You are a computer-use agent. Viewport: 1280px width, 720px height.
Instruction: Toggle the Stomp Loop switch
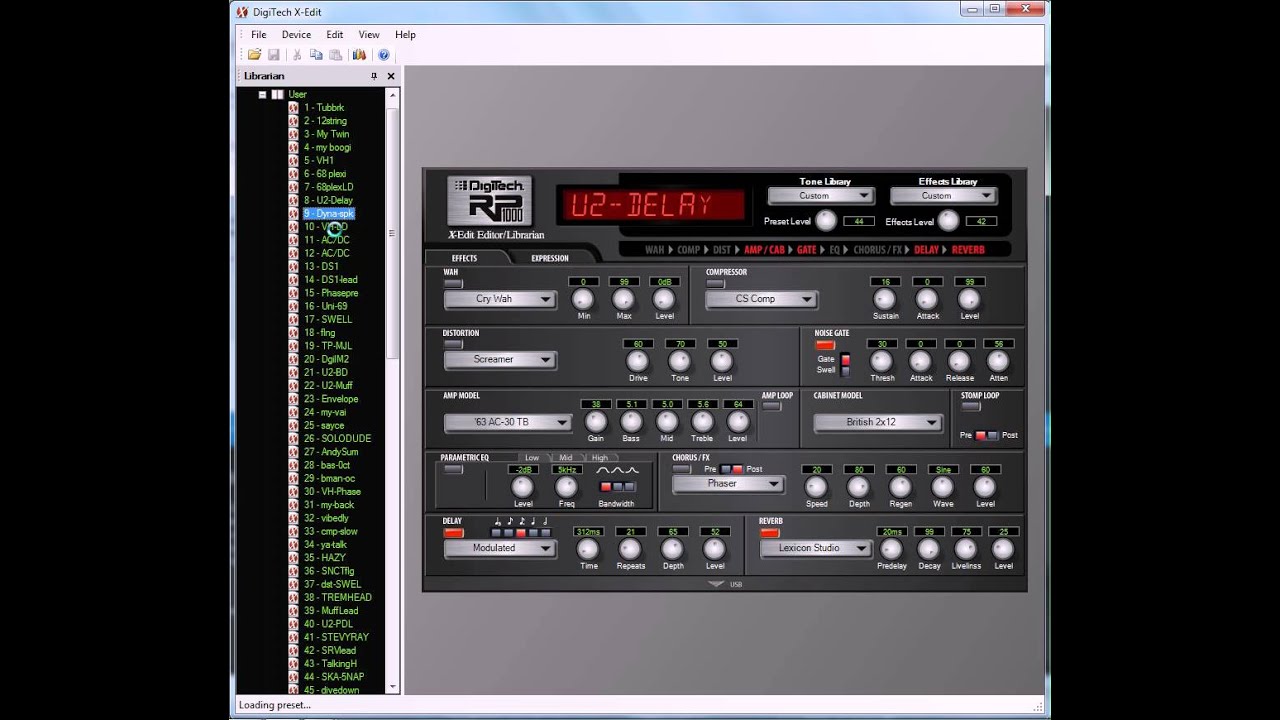point(970,407)
